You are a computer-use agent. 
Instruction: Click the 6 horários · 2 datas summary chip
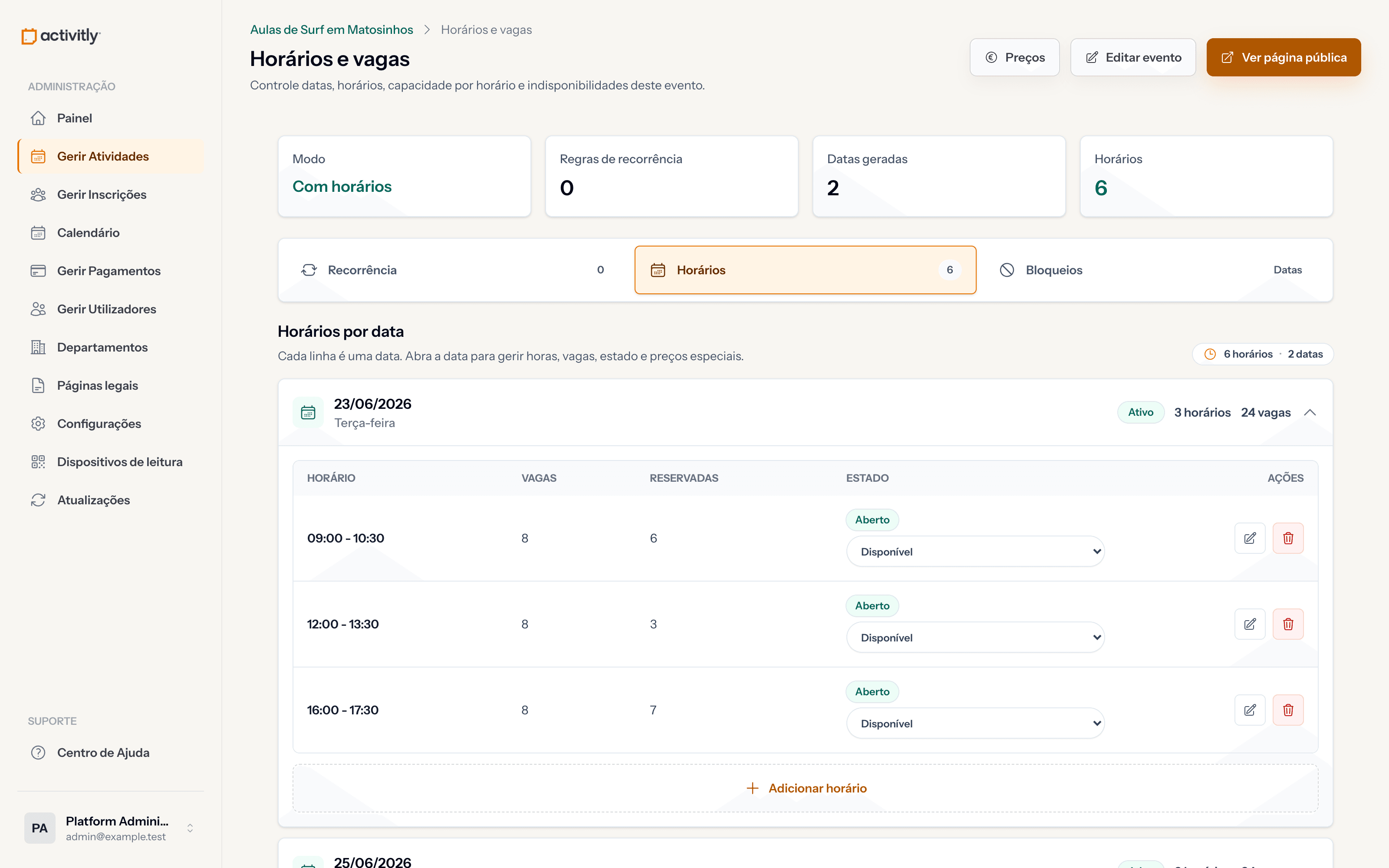pos(1263,354)
